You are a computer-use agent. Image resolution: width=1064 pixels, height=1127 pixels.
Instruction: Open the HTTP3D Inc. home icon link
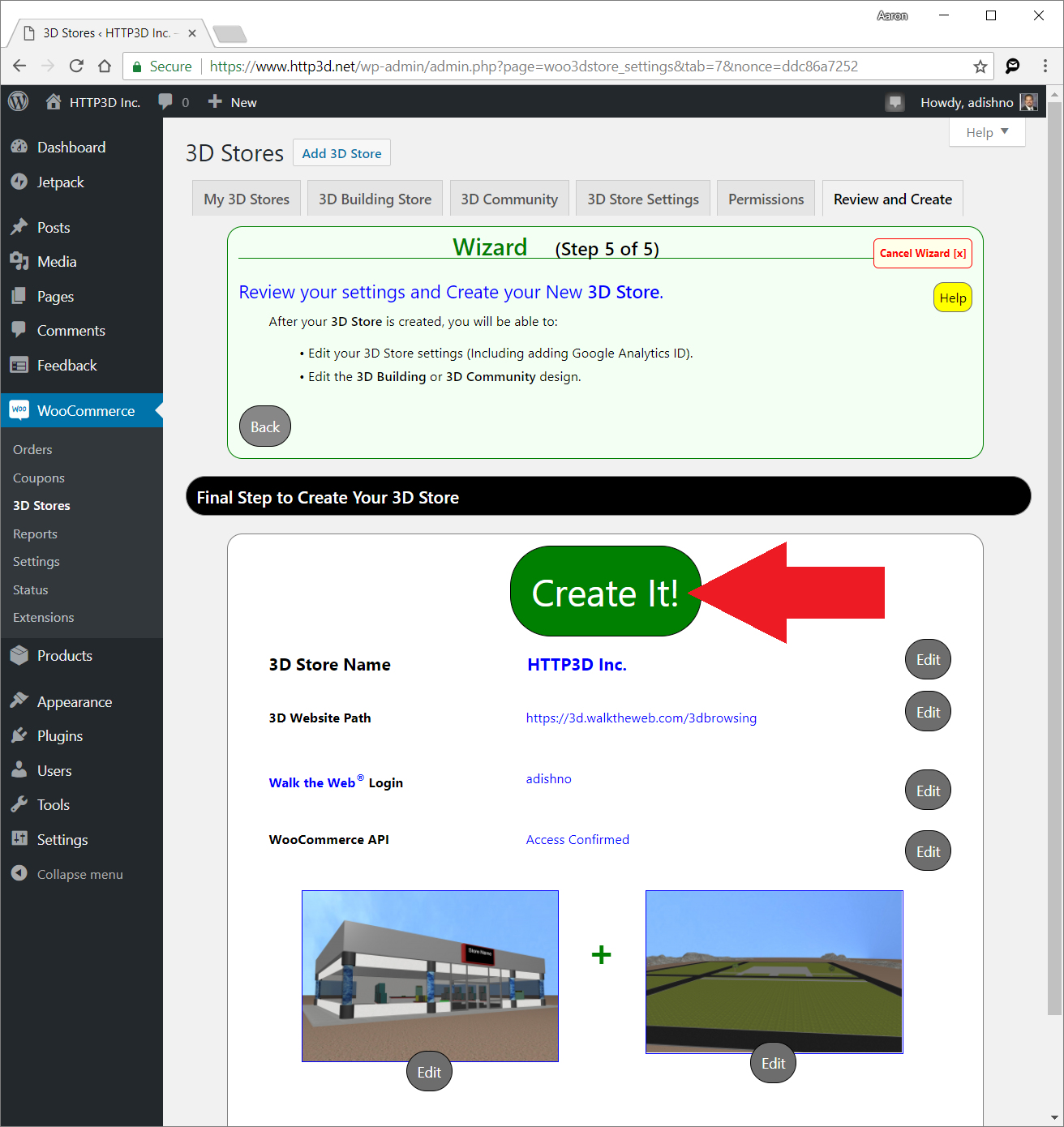(x=54, y=101)
